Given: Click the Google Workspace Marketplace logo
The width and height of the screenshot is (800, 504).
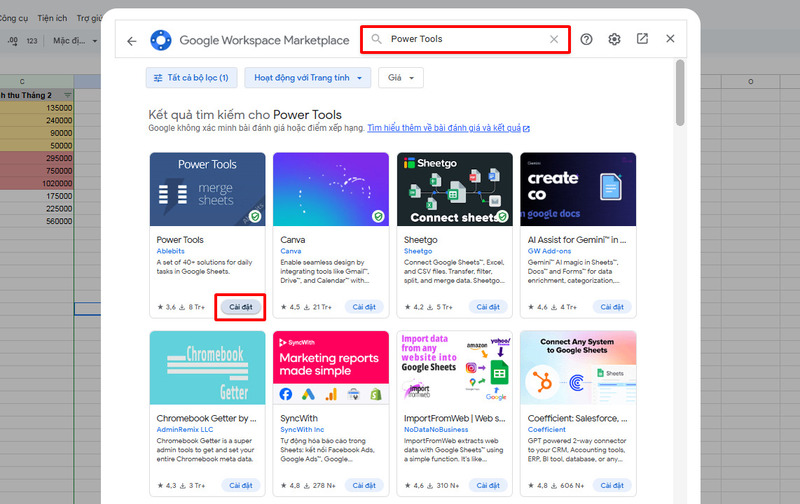Looking at the screenshot, I should (x=161, y=40).
